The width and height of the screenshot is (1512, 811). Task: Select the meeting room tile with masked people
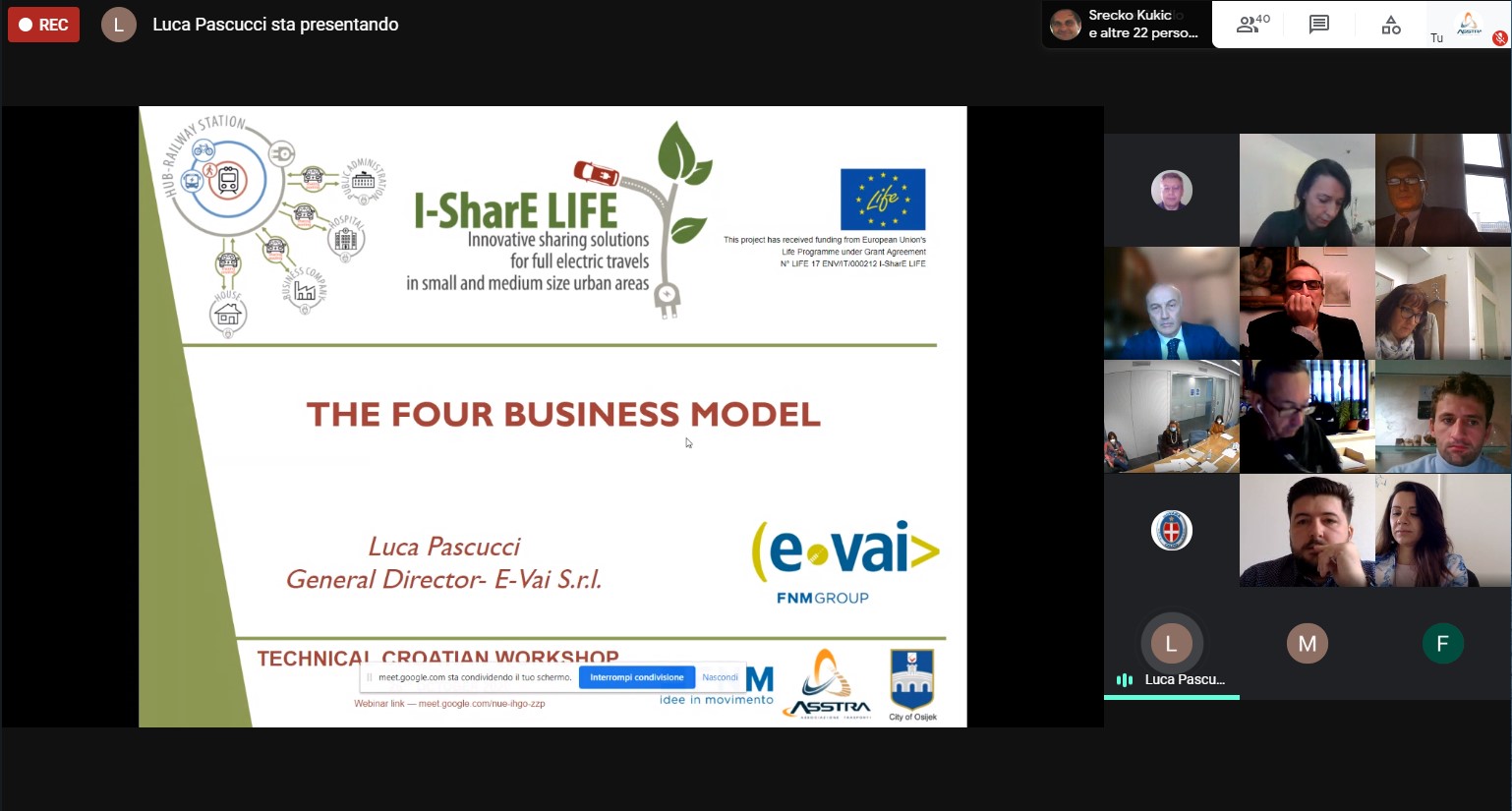[x=1171, y=417]
